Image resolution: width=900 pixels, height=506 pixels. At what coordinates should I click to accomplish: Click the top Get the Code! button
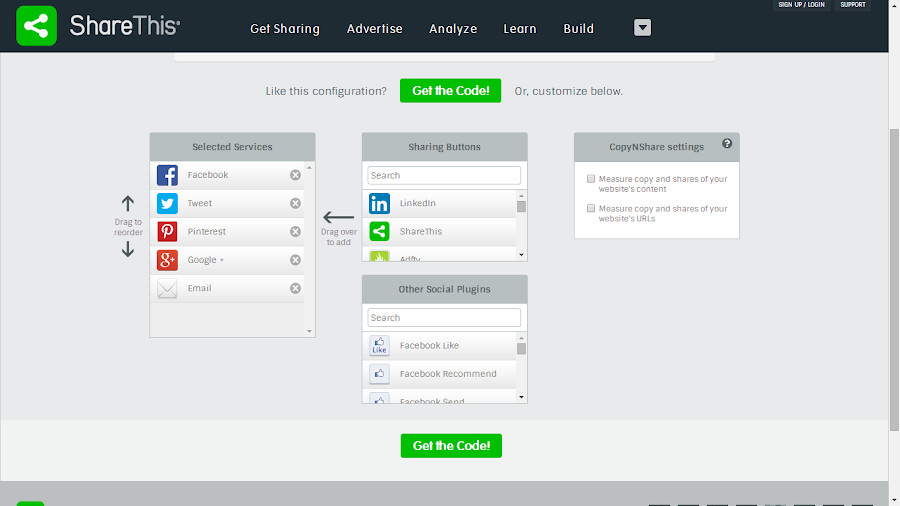(x=451, y=91)
